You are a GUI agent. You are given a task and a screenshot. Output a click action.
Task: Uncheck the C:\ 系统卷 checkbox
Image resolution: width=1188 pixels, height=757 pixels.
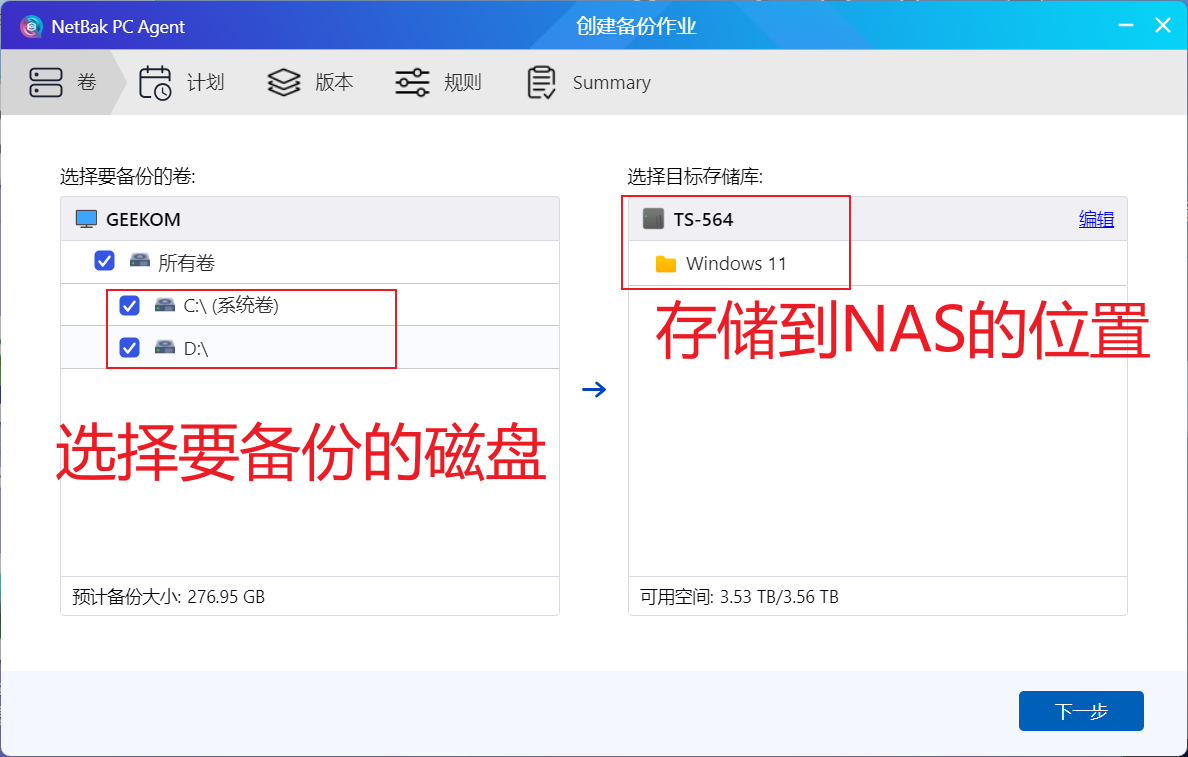click(x=129, y=305)
